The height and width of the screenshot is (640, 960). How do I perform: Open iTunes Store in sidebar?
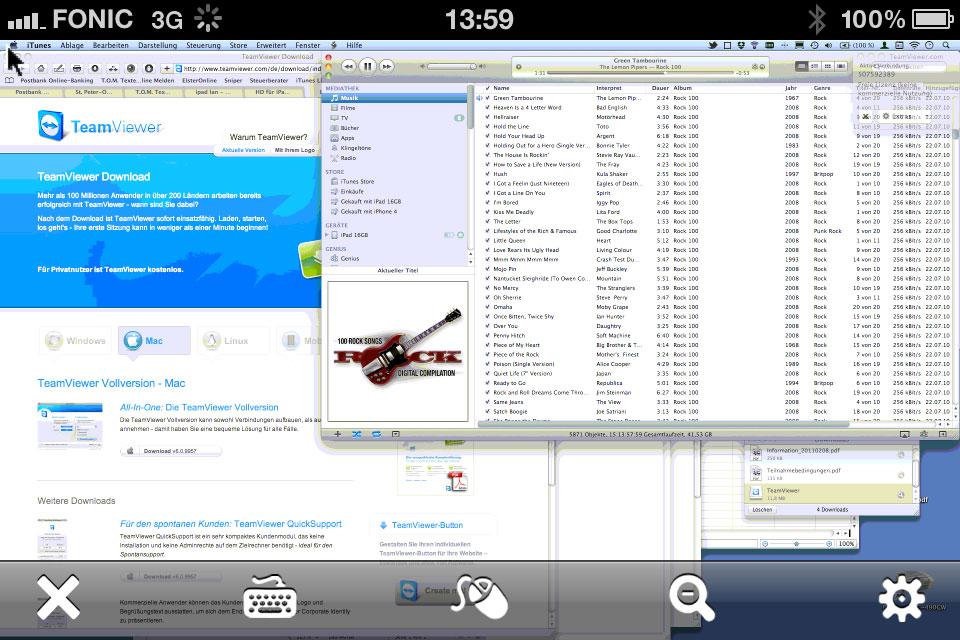(x=395, y=181)
